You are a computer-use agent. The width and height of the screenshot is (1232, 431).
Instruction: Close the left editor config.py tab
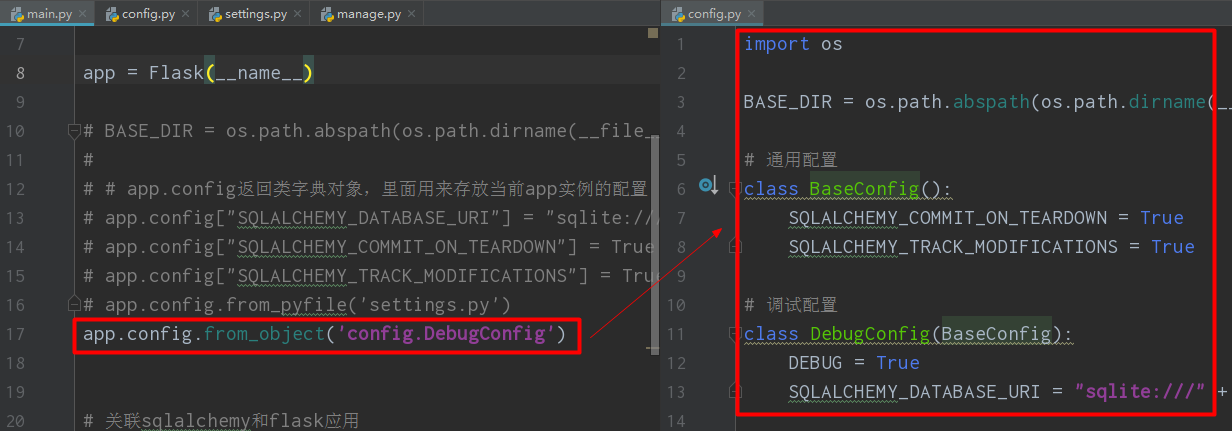click(184, 15)
